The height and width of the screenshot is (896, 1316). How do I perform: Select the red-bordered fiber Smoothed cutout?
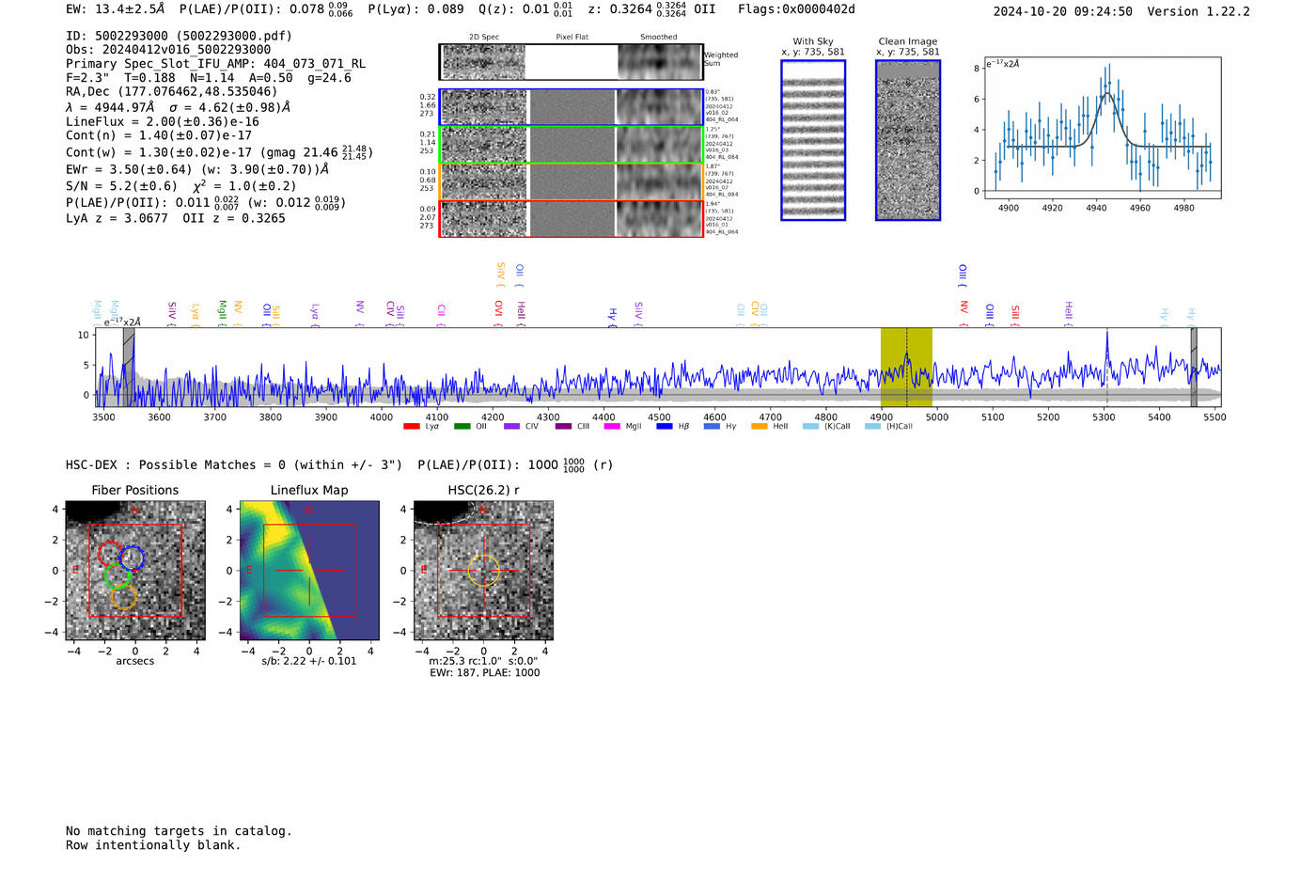660,218
